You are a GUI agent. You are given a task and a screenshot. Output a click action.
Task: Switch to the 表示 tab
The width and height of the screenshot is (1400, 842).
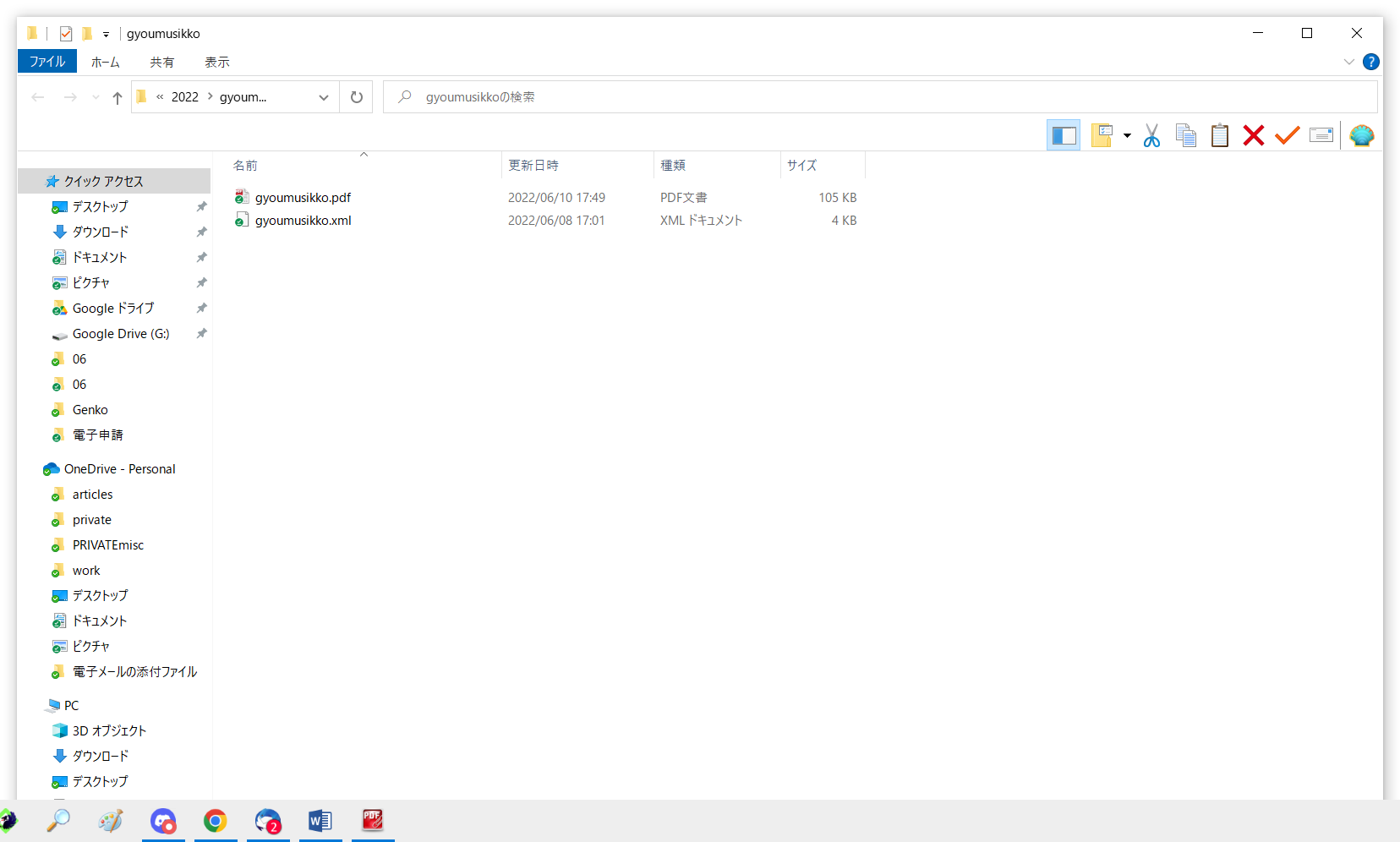coord(216,62)
